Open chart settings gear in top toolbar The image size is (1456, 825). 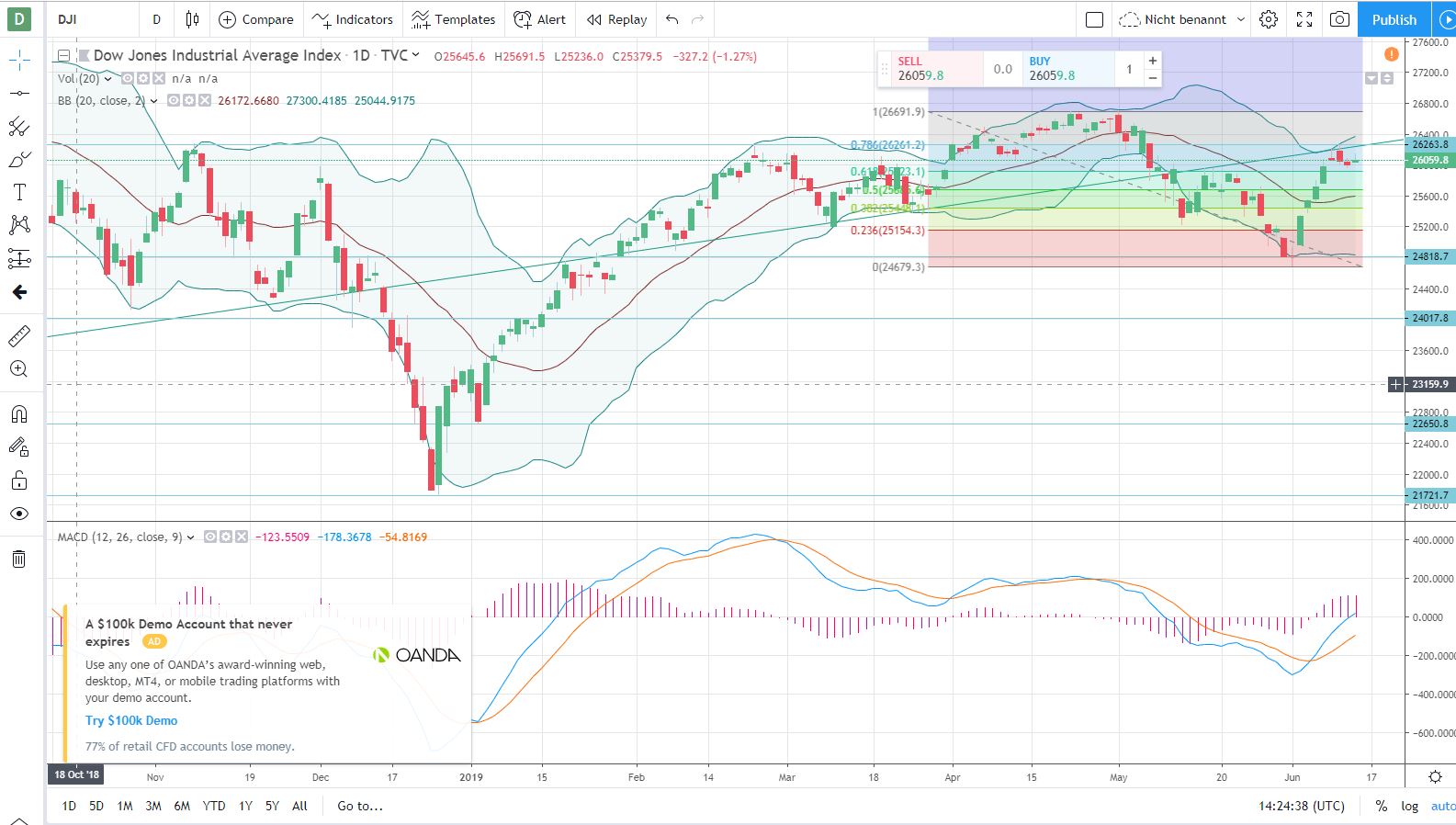coord(1269,19)
